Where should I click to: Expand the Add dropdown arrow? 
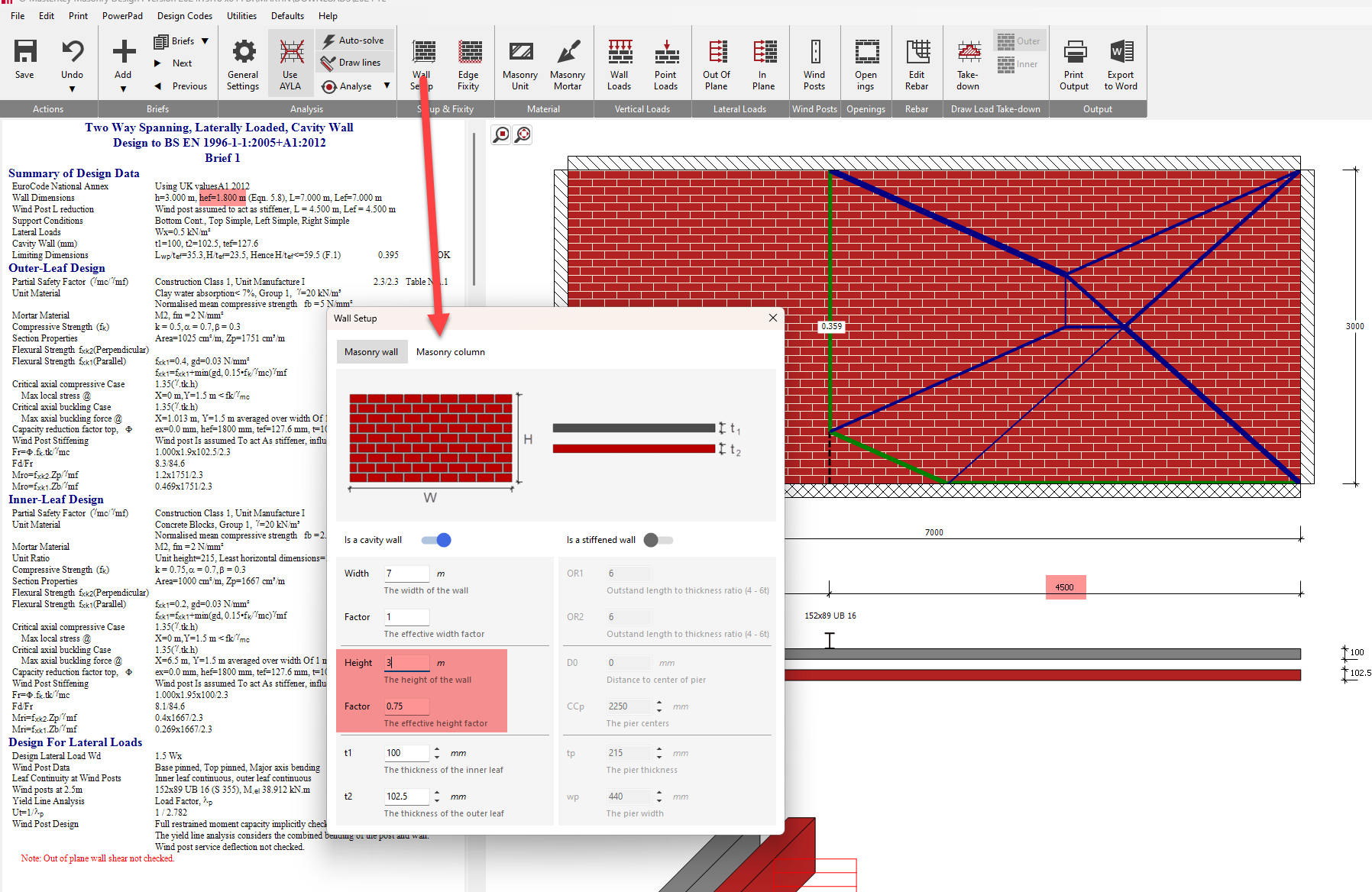123,89
